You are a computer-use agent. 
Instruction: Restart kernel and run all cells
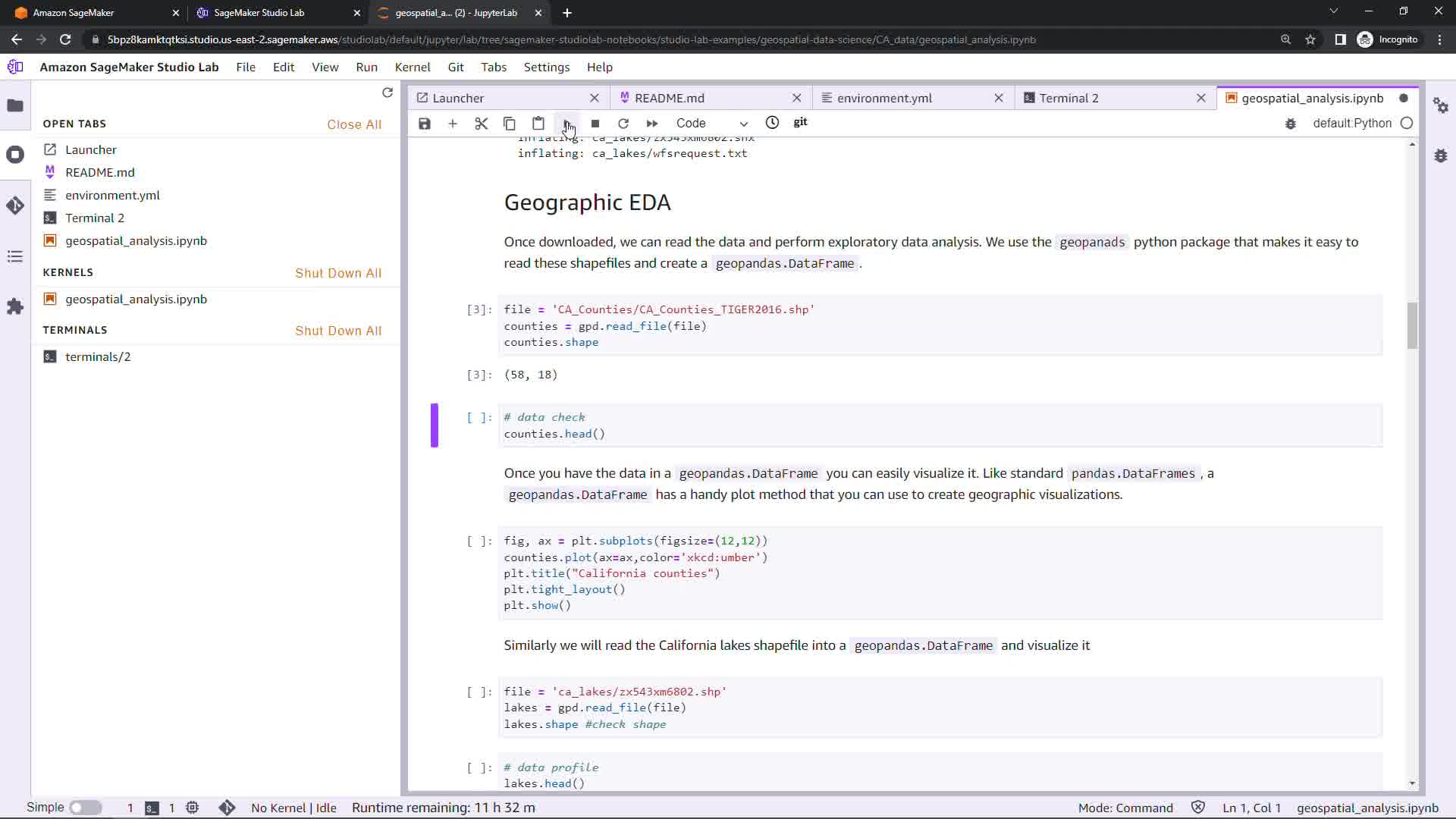coord(651,124)
